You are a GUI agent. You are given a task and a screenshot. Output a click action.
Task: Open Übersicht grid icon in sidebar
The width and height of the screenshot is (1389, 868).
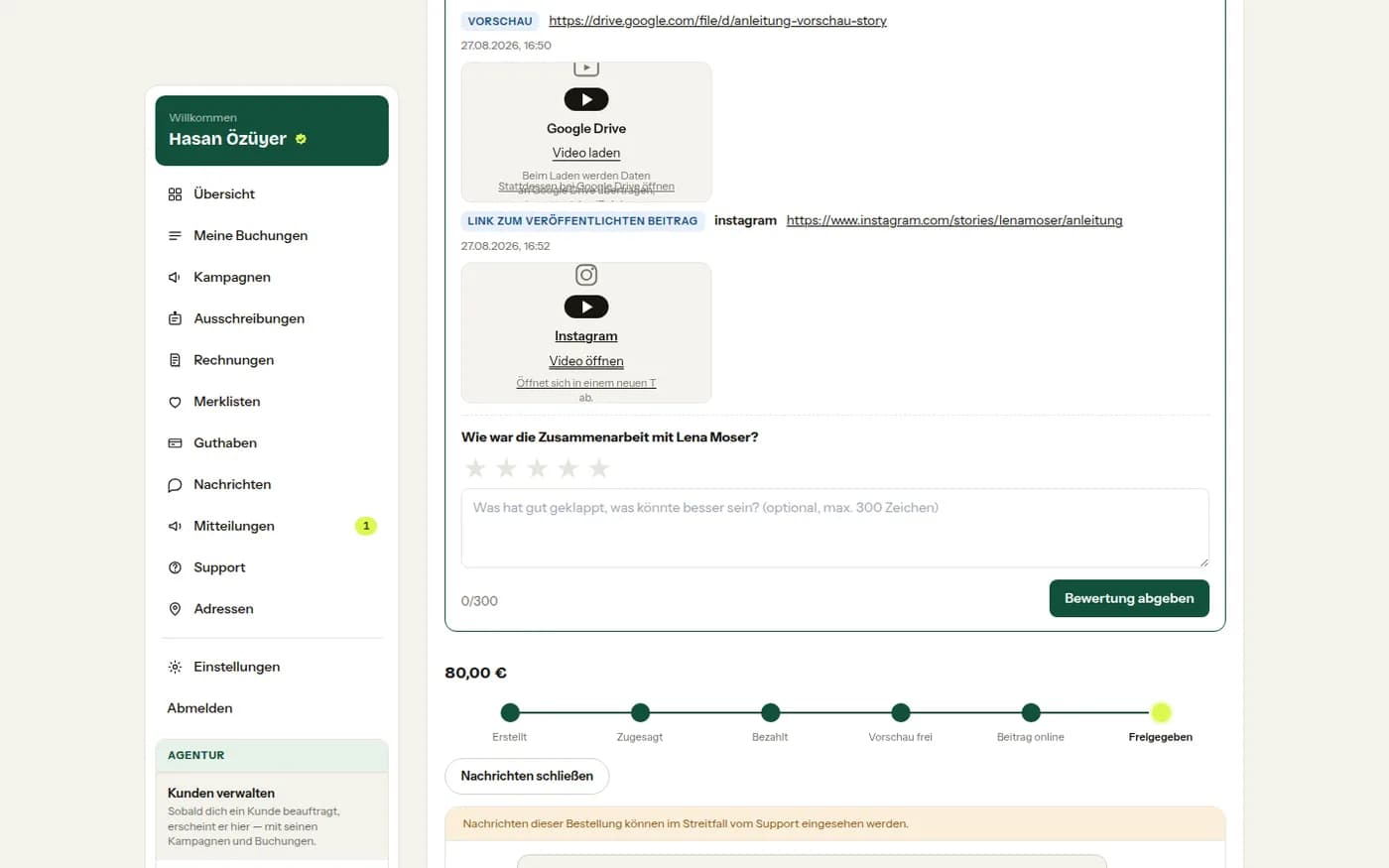(x=175, y=194)
